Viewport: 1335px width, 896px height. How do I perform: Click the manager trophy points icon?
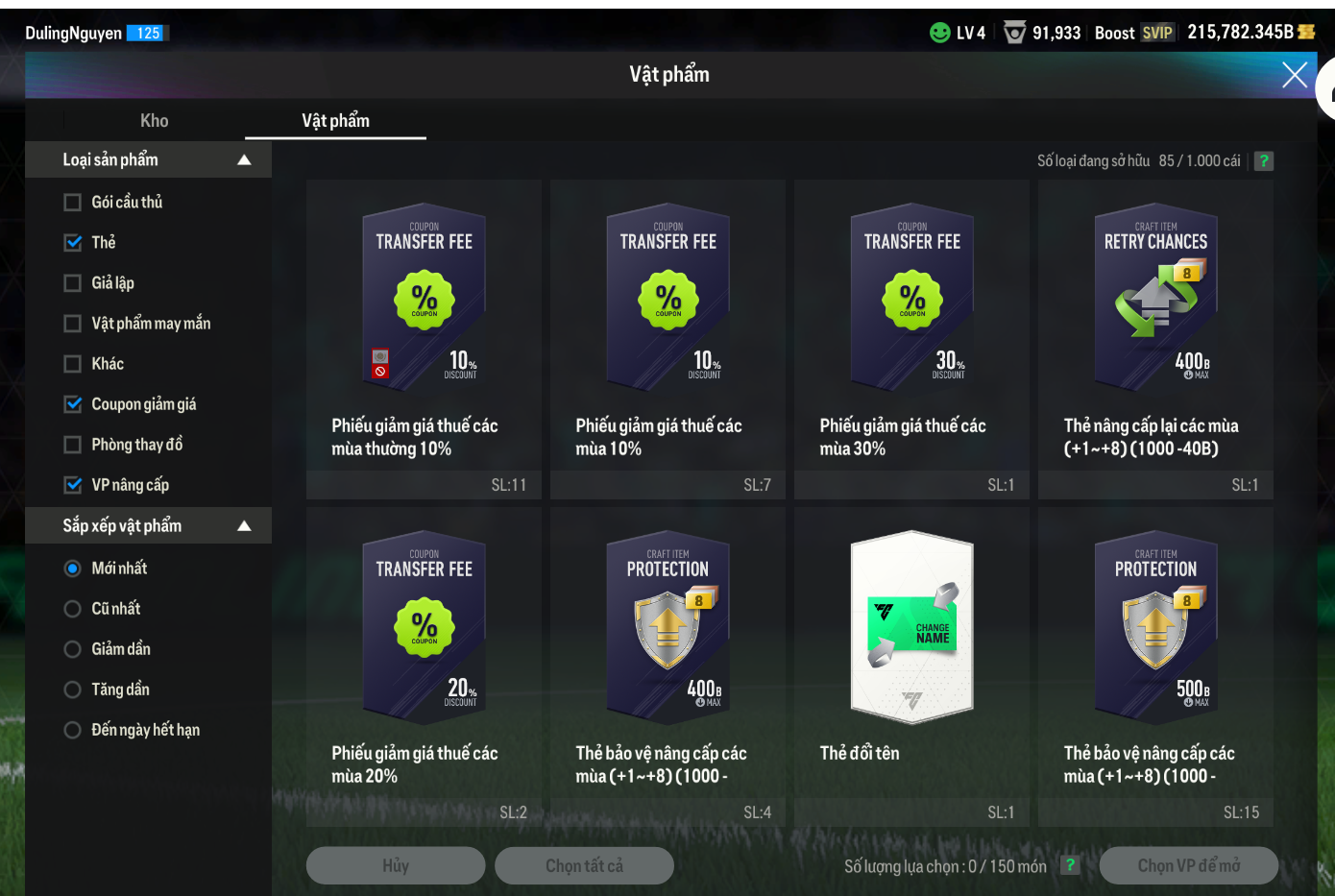coord(1014,33)
